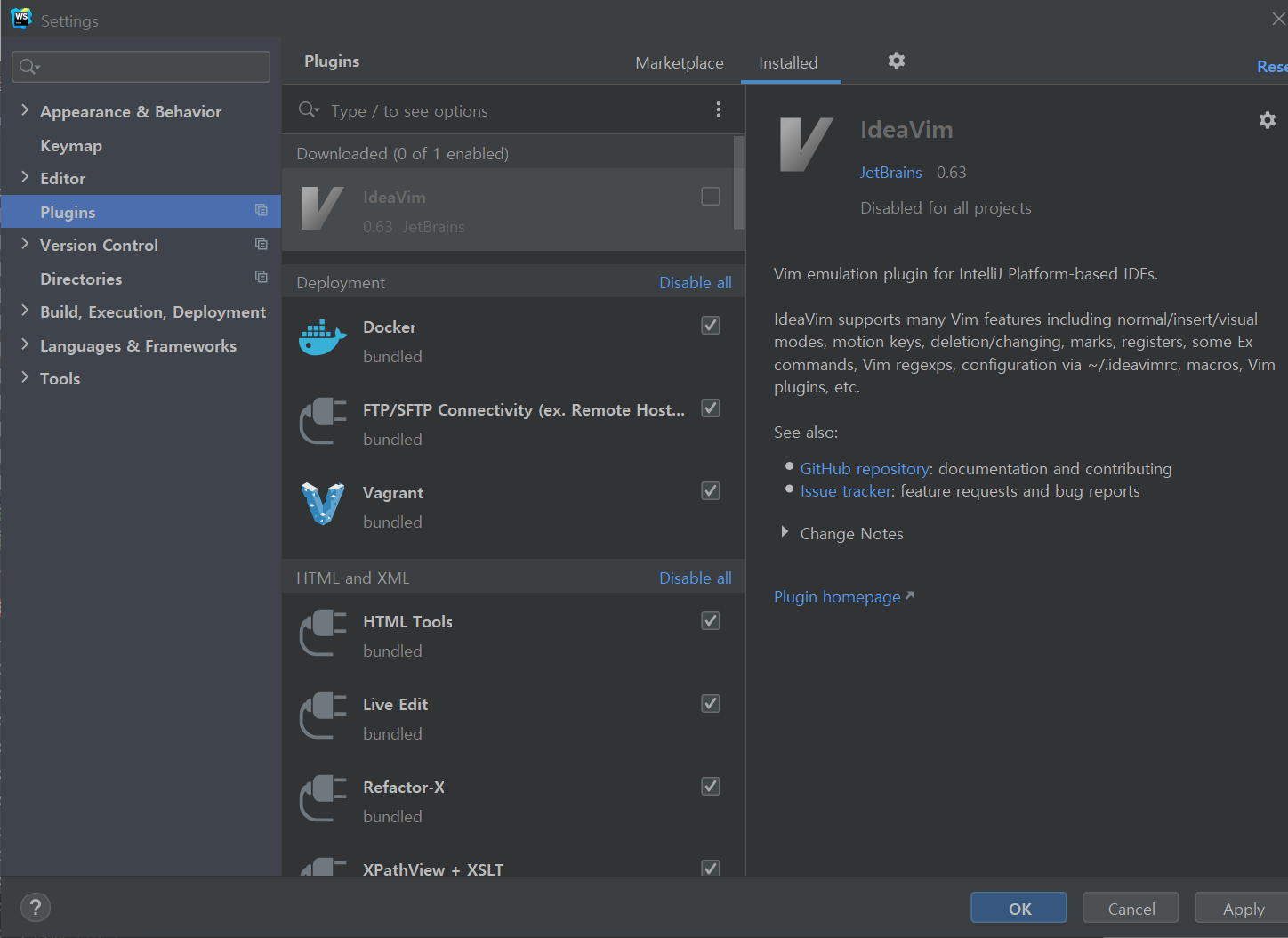This screenshot has width=1288, height=938.
Task: Focus the settings search input field
Action: coord(141,67)
